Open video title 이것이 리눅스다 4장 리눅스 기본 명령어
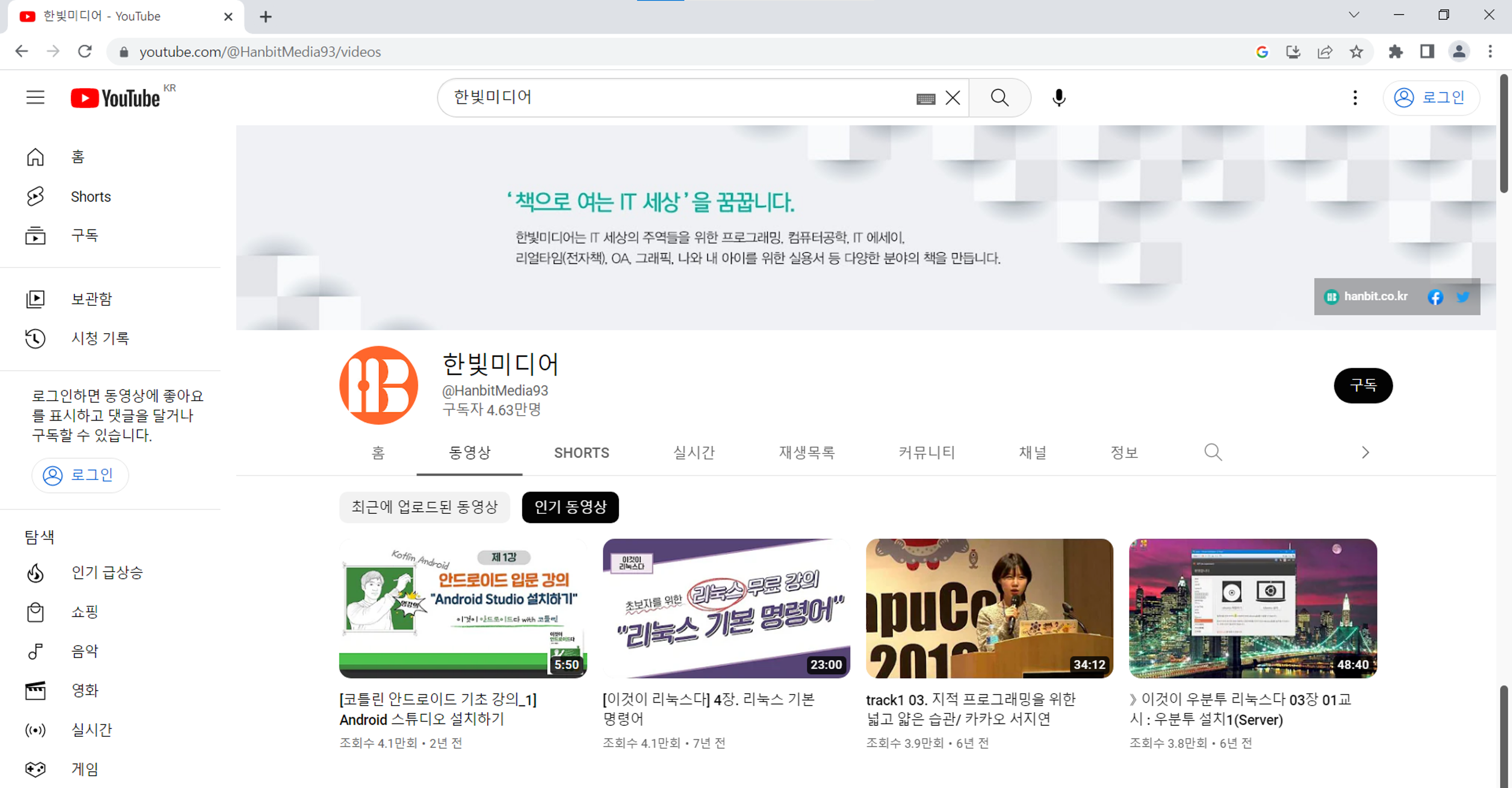1512x788 pixels. [709, 710]
